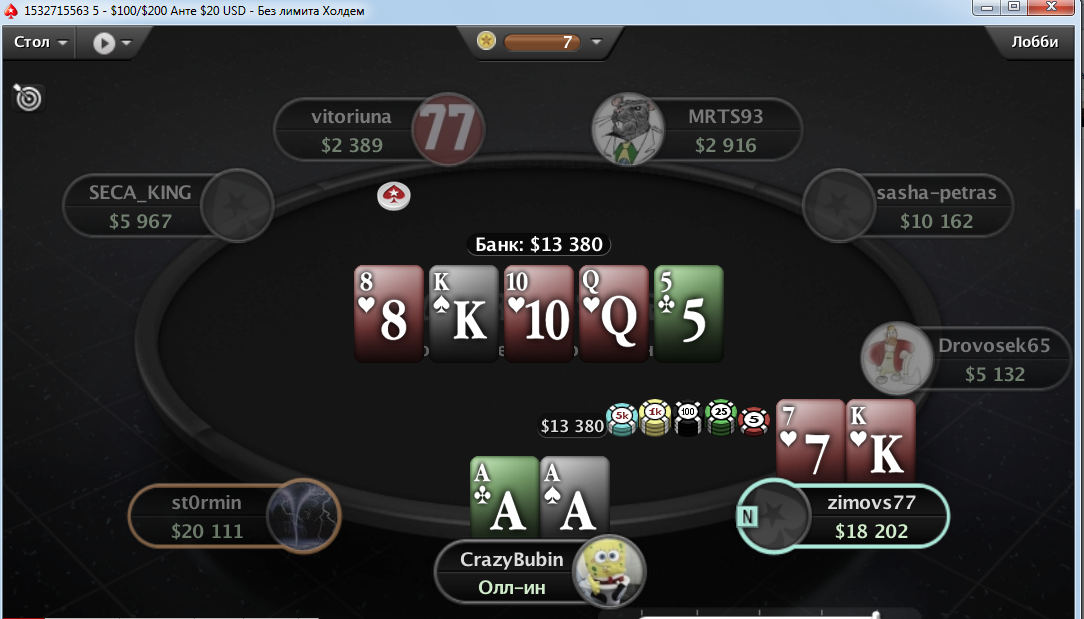
Task: Click the Банк: $13 380 pot label
Action: point(539,244)
